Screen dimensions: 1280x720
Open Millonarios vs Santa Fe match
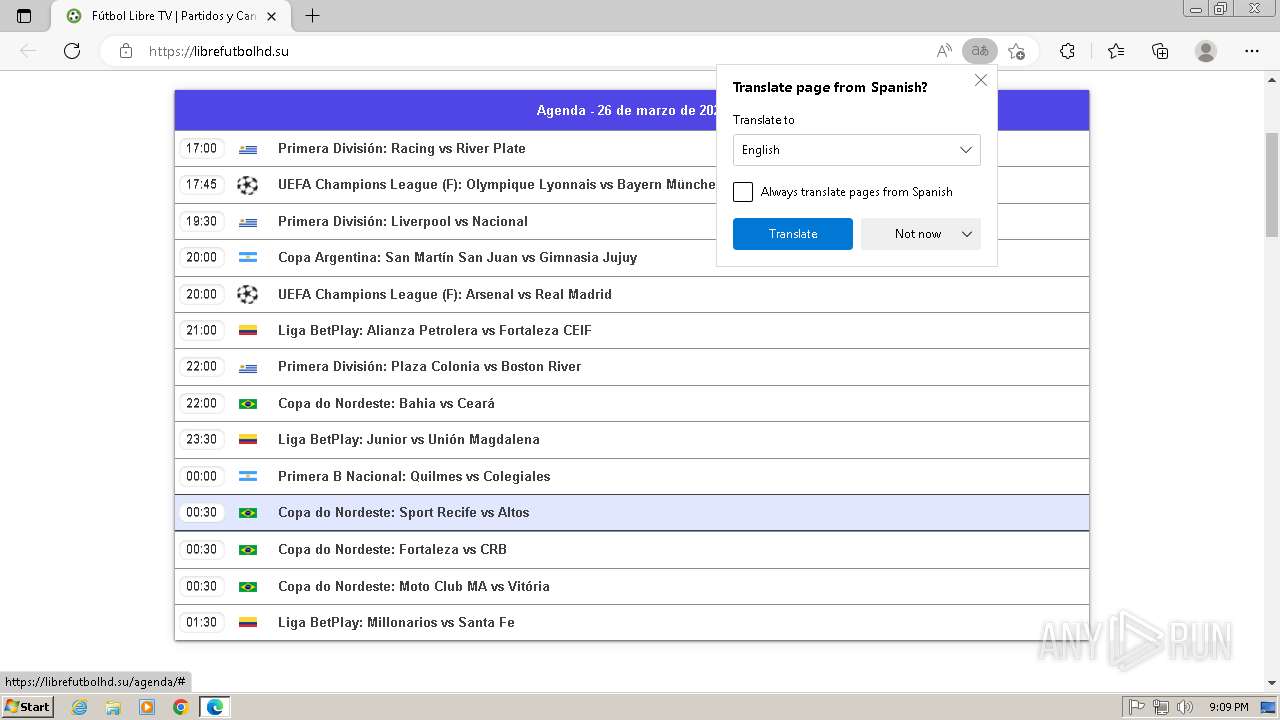click(396, 622)
